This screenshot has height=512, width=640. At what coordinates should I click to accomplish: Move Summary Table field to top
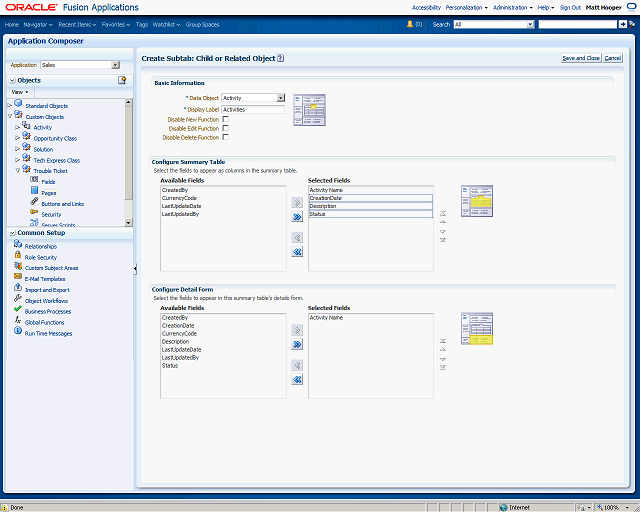443,214
